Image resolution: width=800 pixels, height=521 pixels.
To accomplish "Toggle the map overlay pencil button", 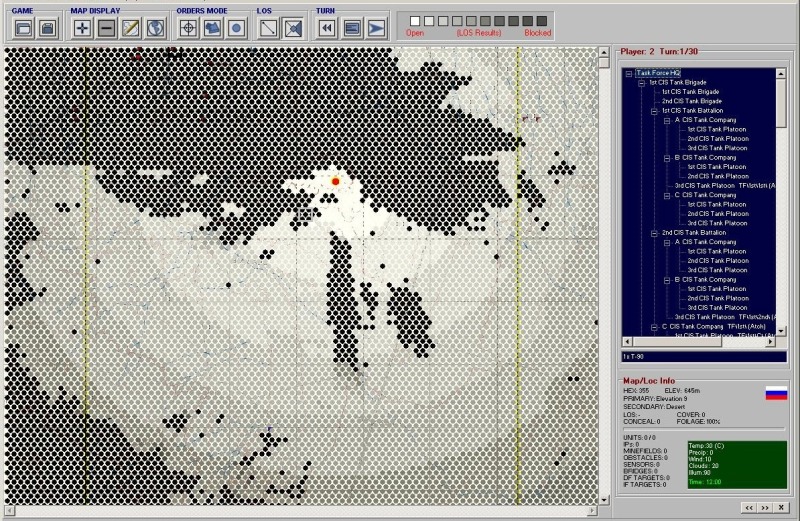I will tap(131, 28).
